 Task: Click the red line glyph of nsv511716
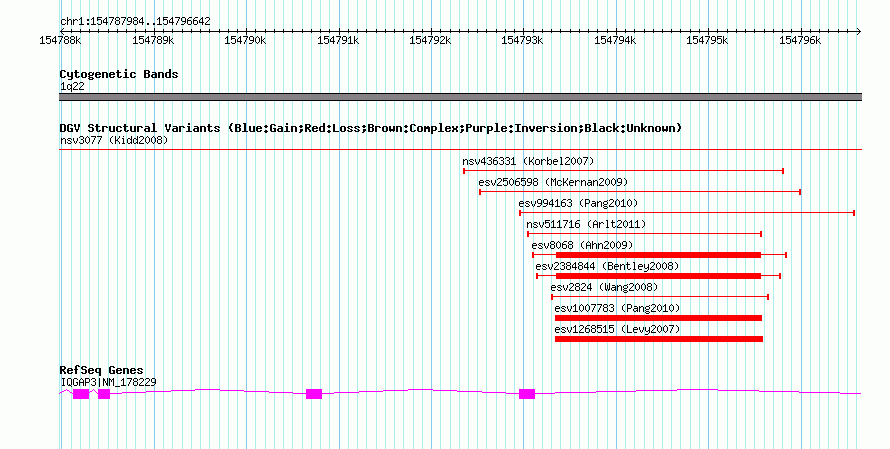point(645,234)
